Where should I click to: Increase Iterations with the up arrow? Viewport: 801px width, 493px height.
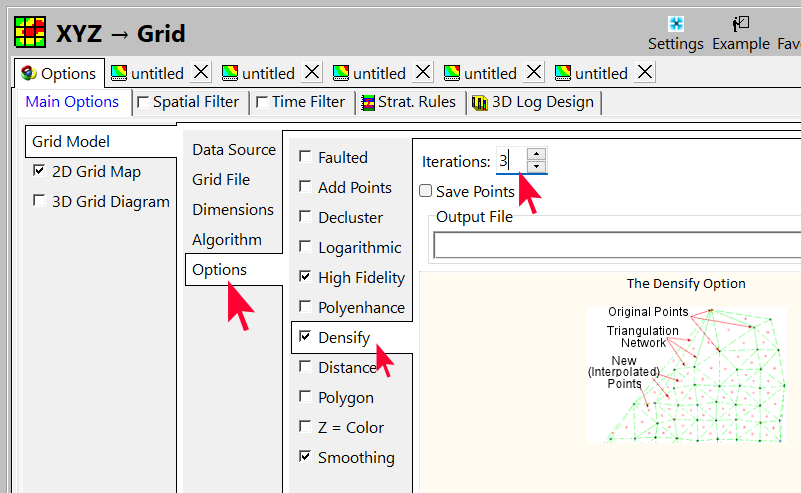[536, 155]
